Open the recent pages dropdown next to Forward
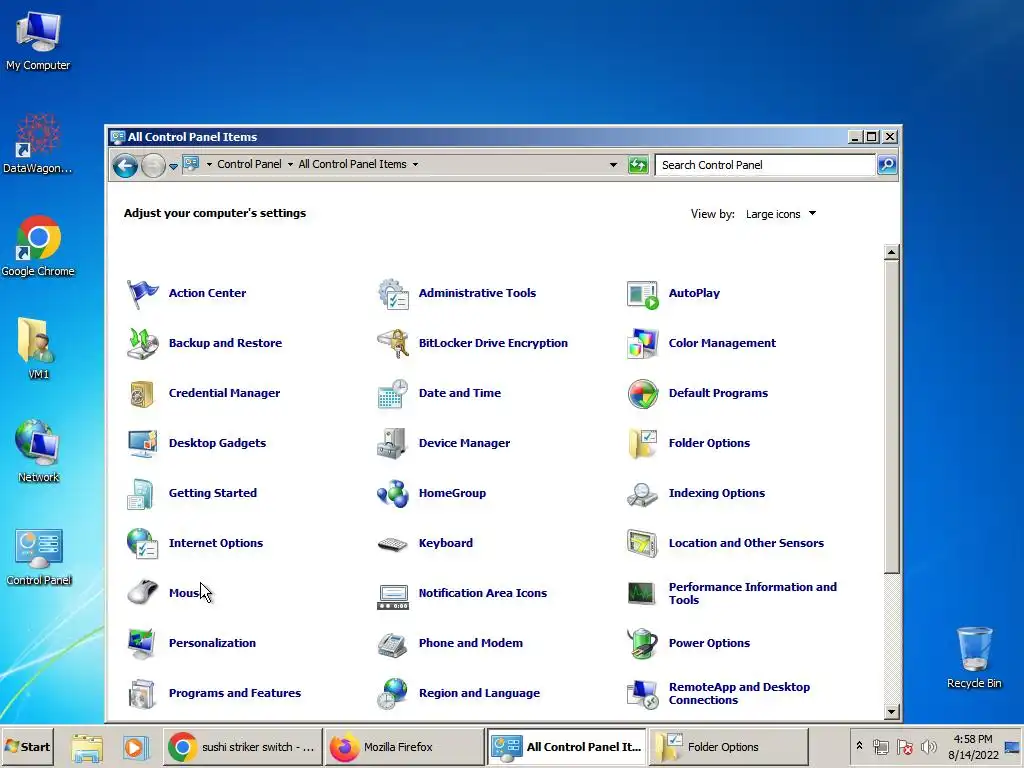 [173, 167]
